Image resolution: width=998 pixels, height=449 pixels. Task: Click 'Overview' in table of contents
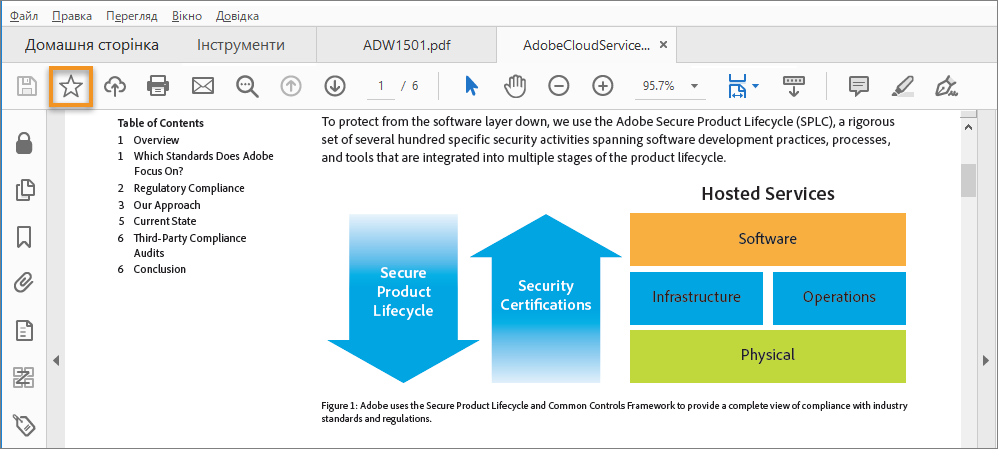click(157, 140)
